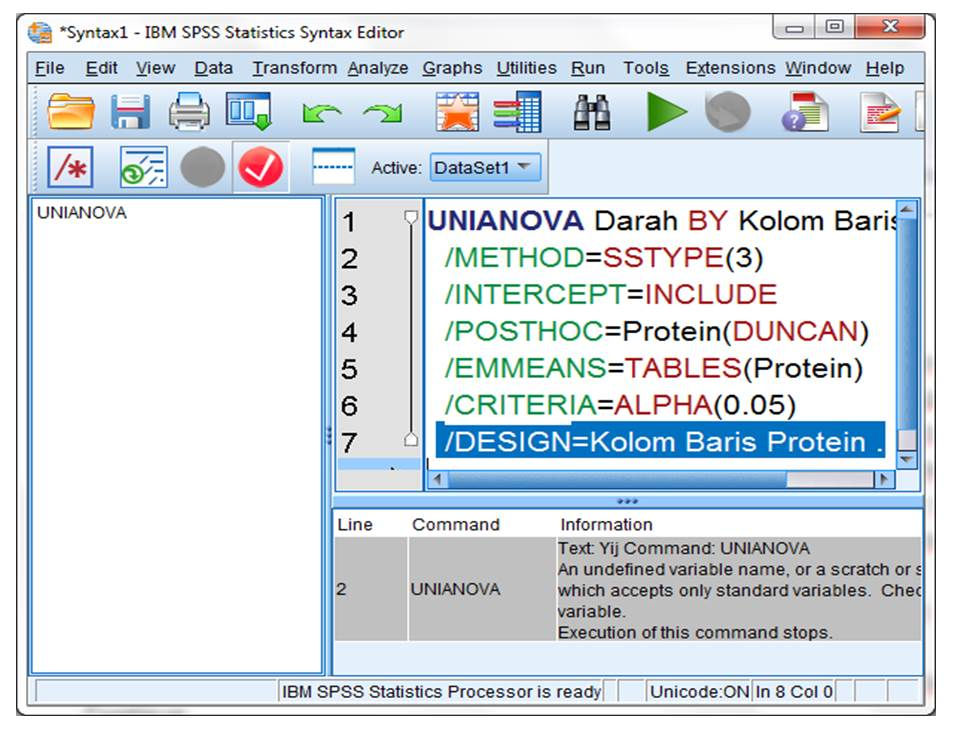Open a file with the folder icon
The width and height of the screenshot is (960, 729).
pos(71,111)
